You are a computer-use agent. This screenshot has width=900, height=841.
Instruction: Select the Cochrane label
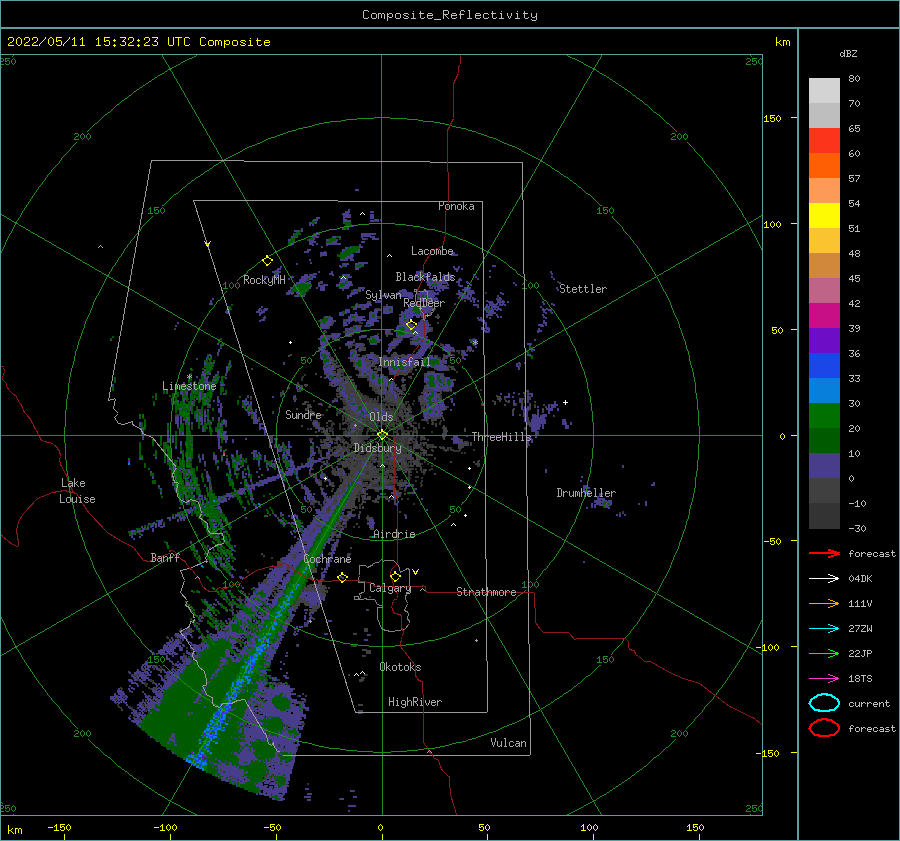(x=327, y=559)
